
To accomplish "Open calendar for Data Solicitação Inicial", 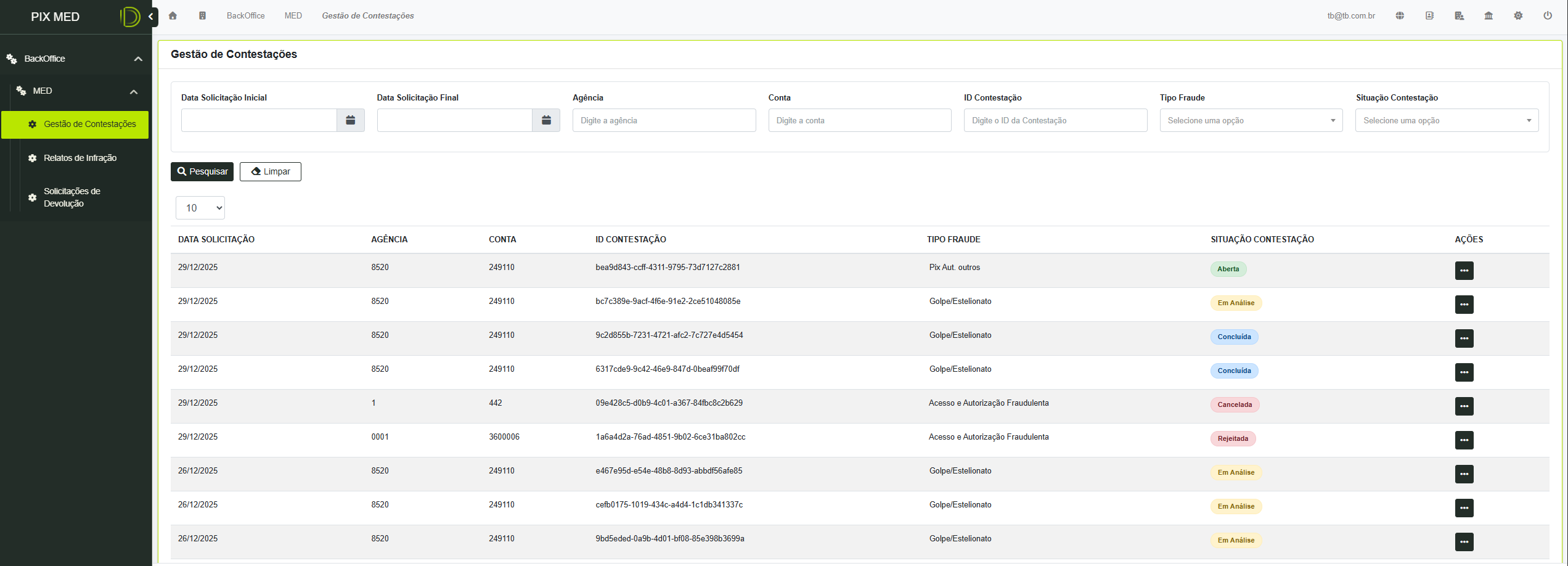I will [351, 120].
